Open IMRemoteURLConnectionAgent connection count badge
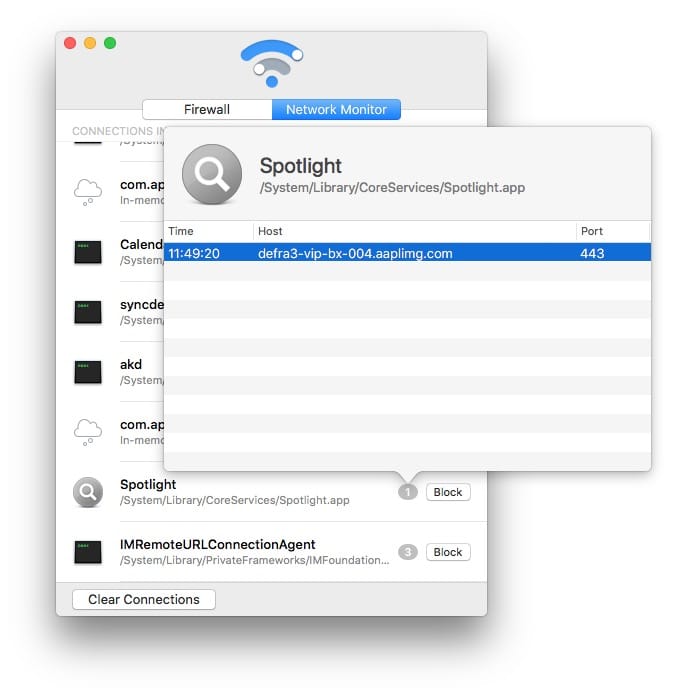The image size is (681, 696). (408, 552)
